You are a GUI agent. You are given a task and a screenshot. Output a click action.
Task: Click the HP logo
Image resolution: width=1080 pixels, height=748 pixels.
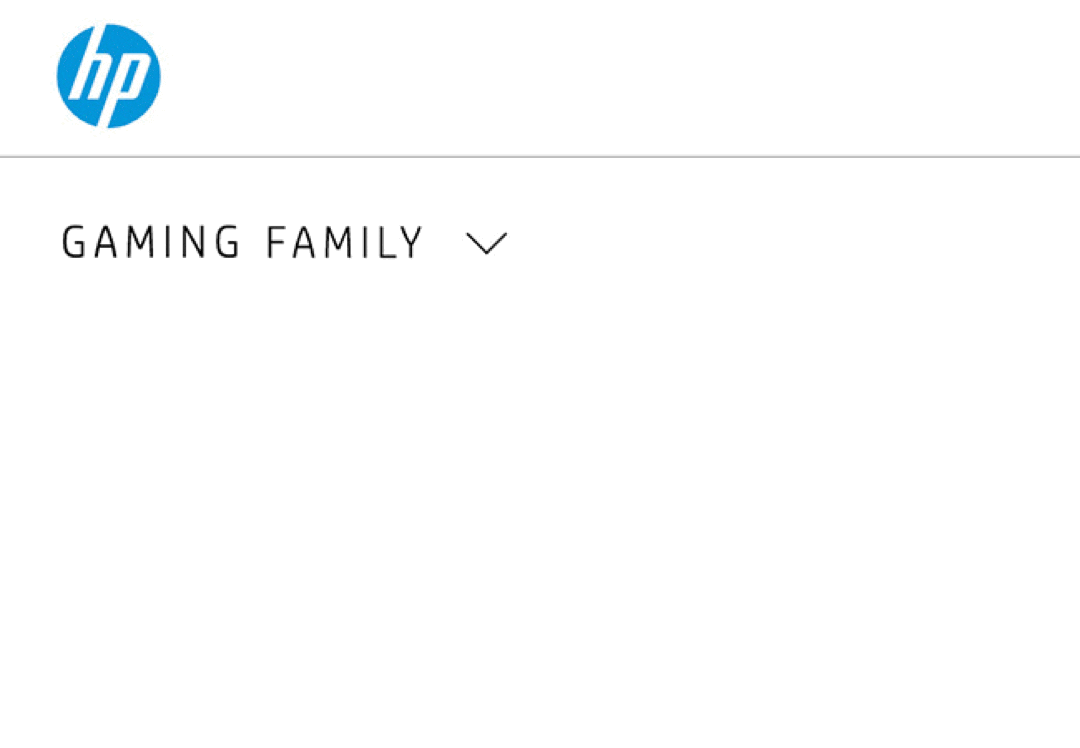pos(108,76)
